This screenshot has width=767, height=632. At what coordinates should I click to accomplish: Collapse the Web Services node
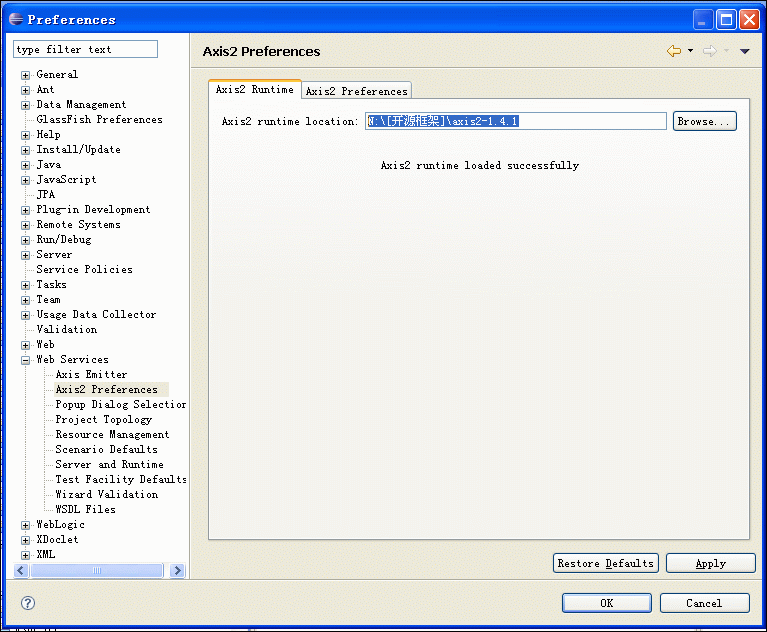pos(25,361)
